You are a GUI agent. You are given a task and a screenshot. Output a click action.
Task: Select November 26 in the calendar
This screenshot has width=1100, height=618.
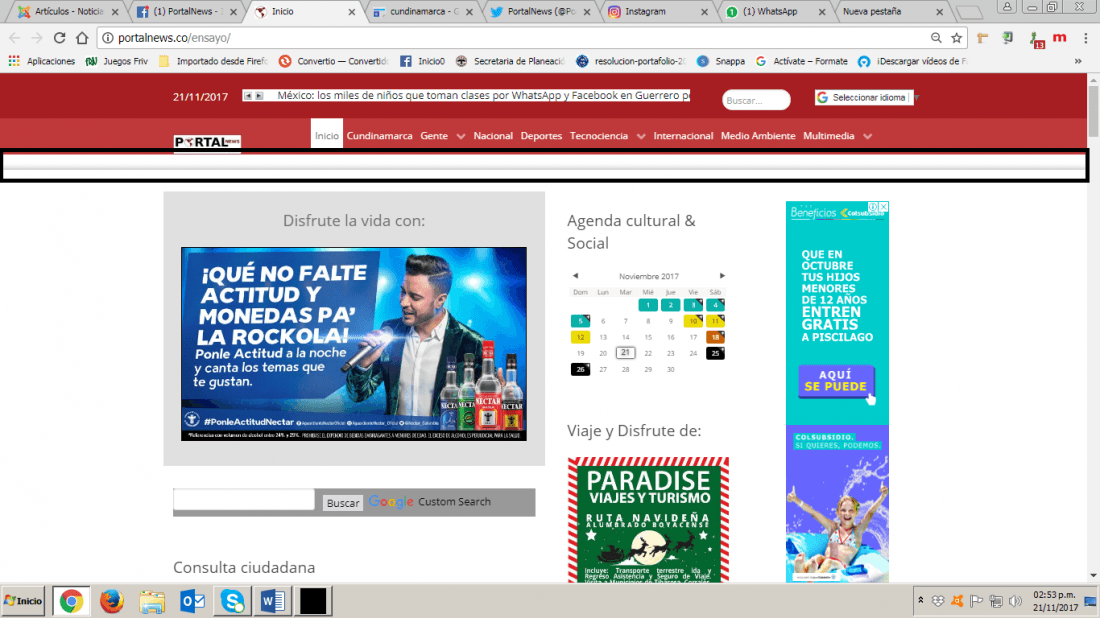580,370
